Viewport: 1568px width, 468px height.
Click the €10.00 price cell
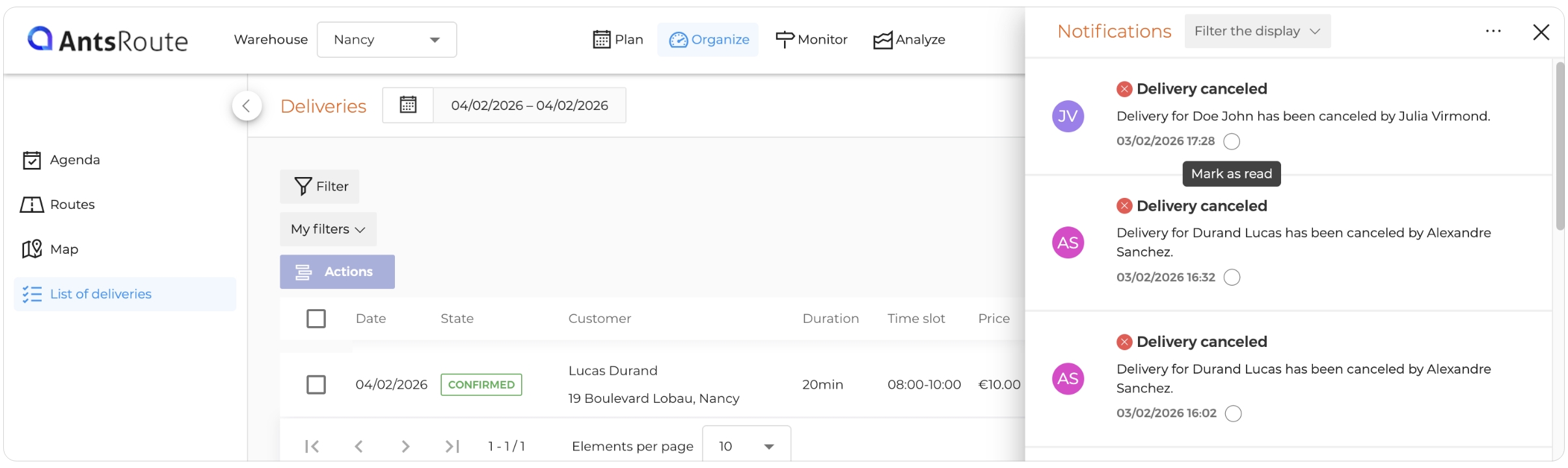[x=999, y=385]
